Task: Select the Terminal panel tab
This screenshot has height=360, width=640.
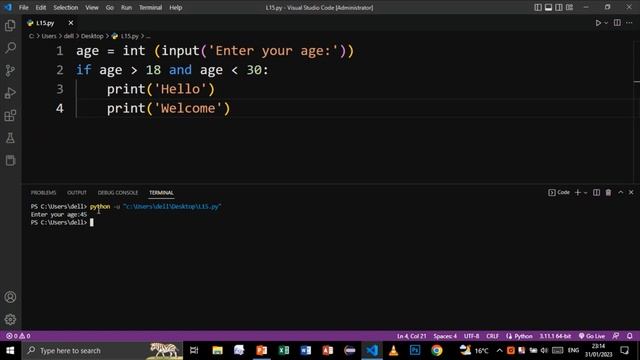Action: pyautogui.click(x=161, y=192)
